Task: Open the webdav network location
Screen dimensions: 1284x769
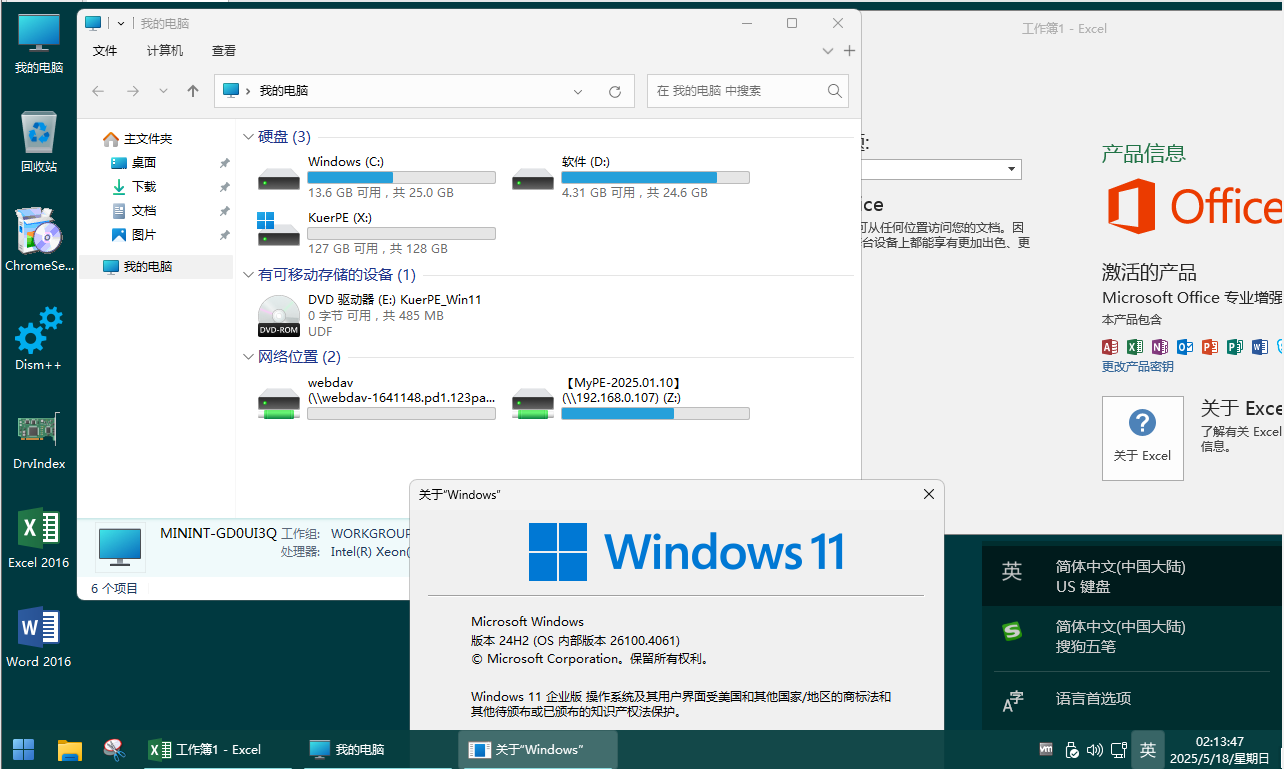Action: pos(375,398)
